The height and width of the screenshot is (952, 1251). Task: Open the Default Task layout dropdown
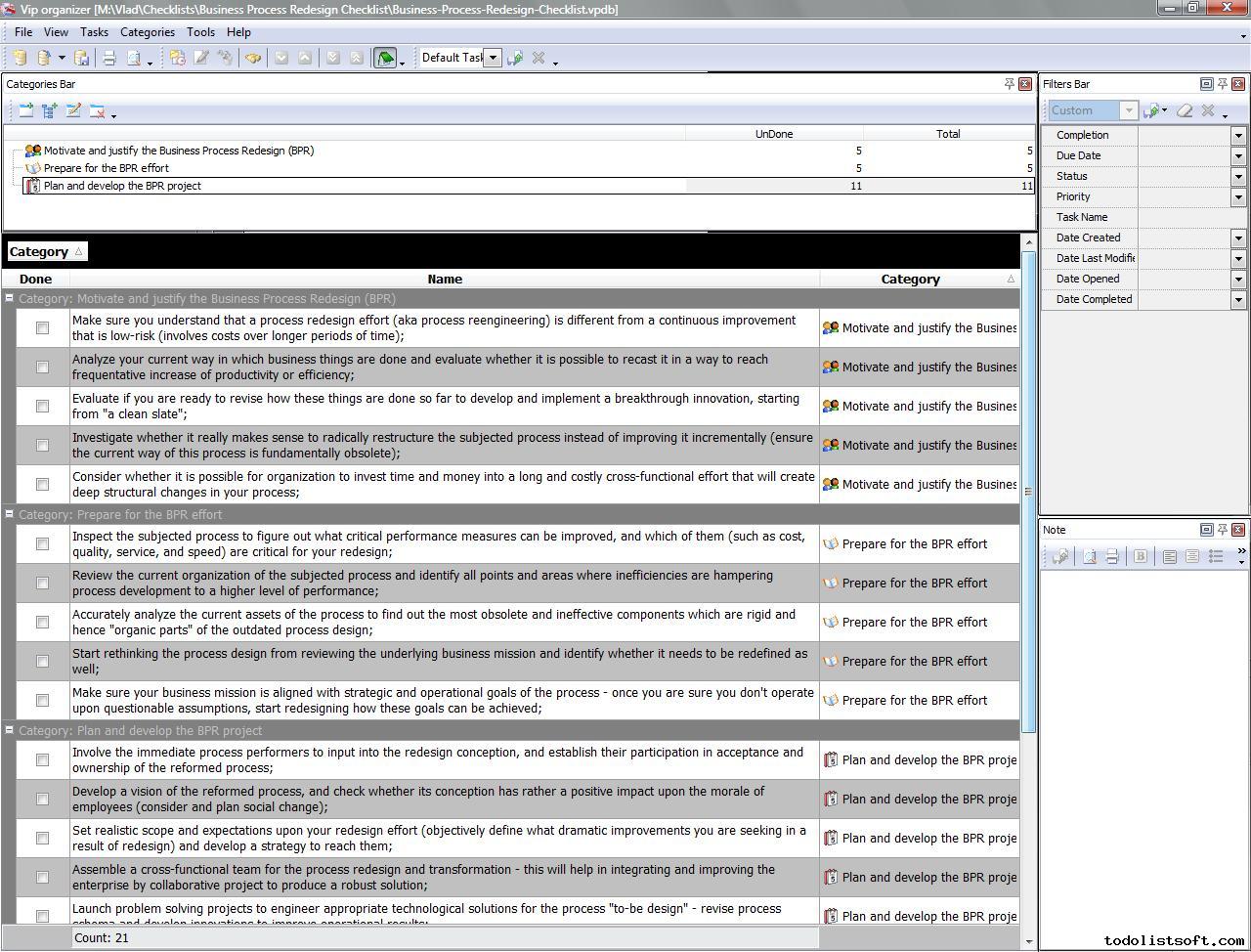point(494,58)
